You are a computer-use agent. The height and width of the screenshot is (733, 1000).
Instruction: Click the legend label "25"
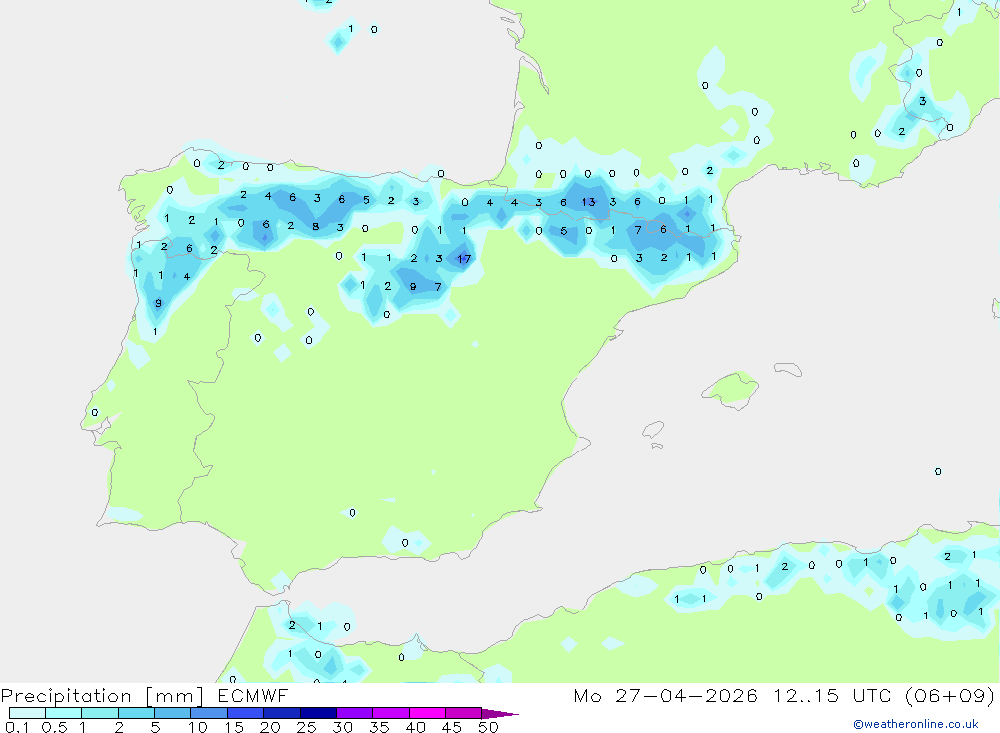[x=307, y=727]
